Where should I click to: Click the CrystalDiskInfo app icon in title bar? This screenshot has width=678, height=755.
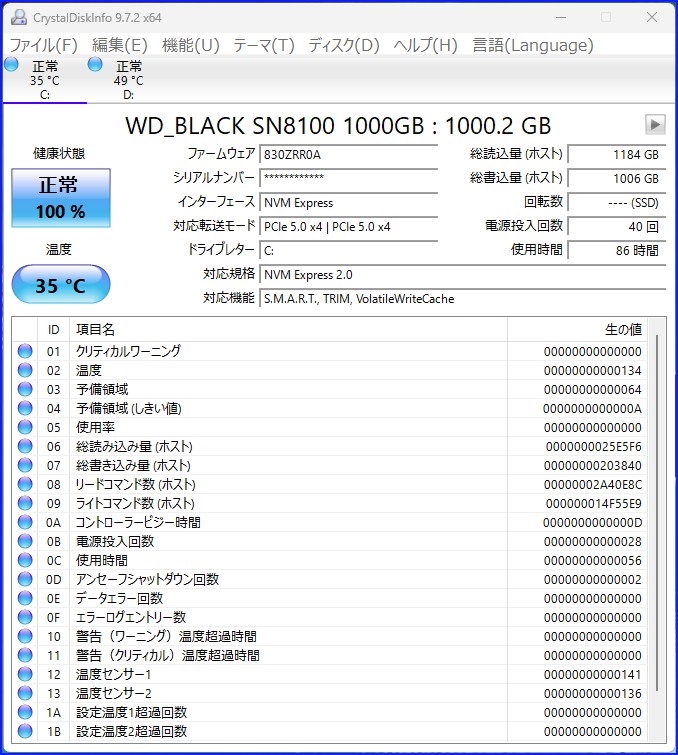coord(19,18)
